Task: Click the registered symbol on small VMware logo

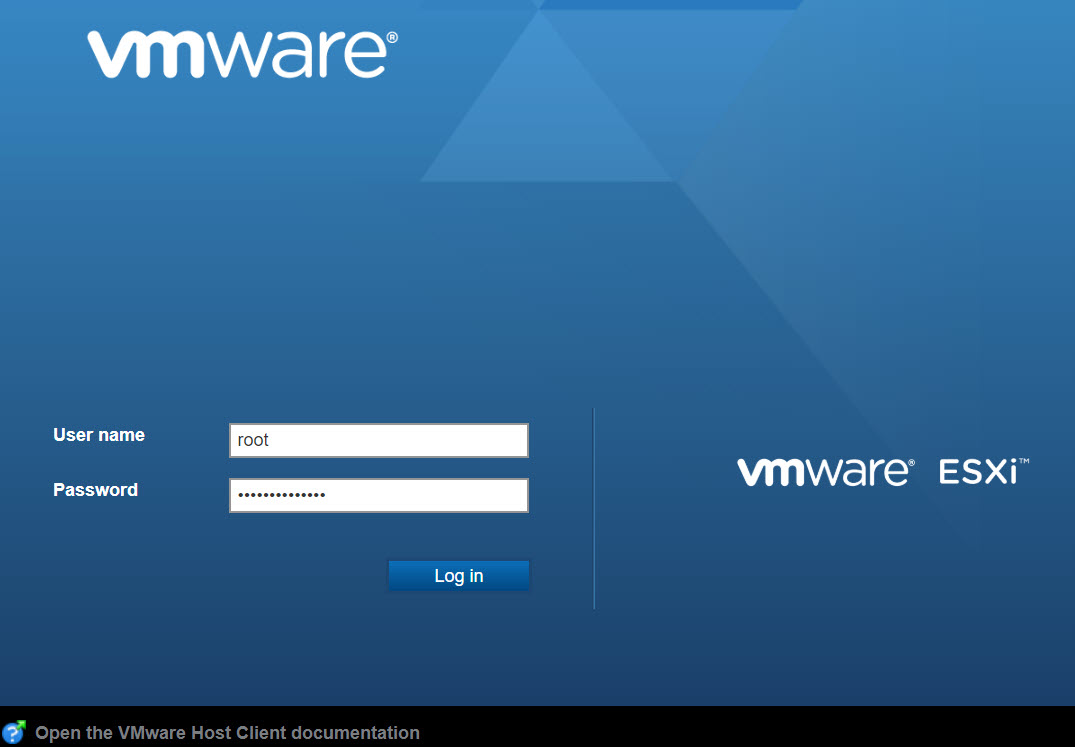Action: [x=910, y=463]
